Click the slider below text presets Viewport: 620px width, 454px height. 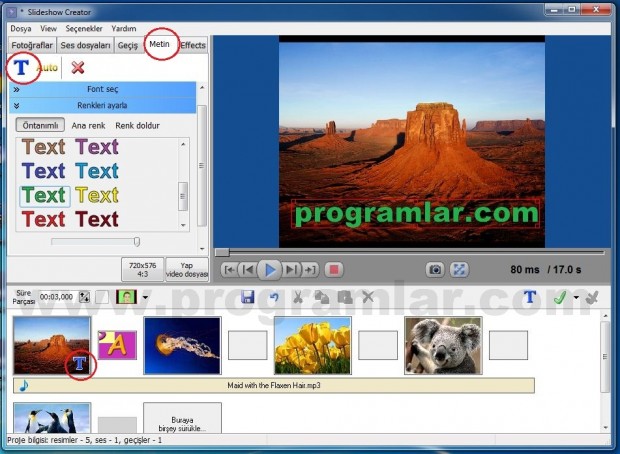click(95, 242)
